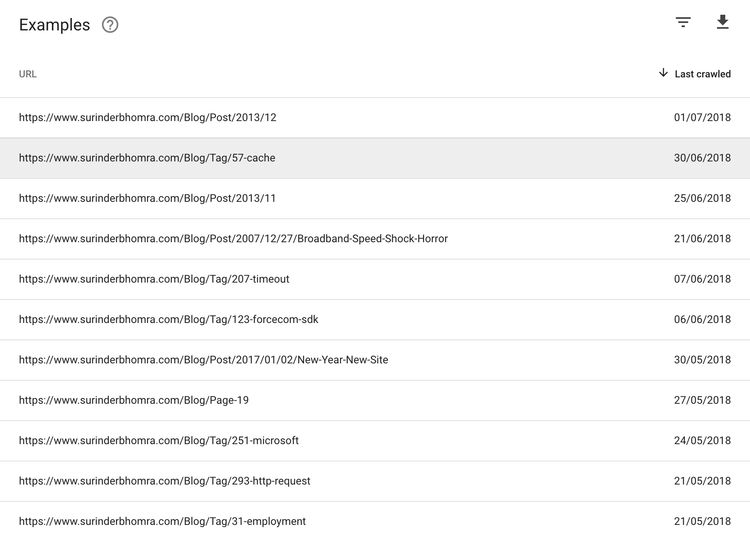Click the URL column header

pos(28,74)
